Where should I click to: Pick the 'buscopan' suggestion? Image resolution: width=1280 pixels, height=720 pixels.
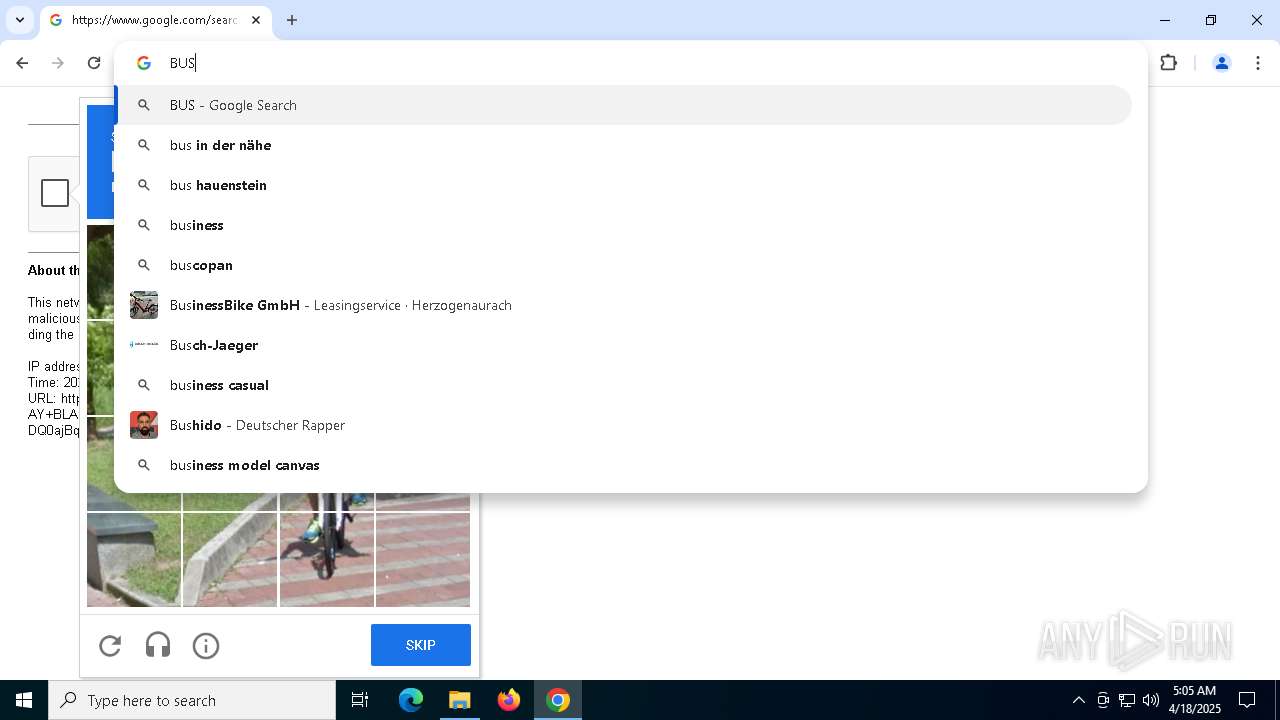[x=624, y=265]
